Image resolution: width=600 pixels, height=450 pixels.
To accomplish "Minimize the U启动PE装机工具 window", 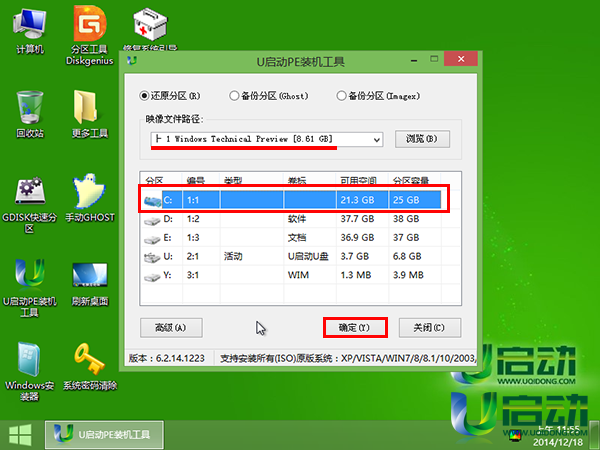I will click(414, 60).
